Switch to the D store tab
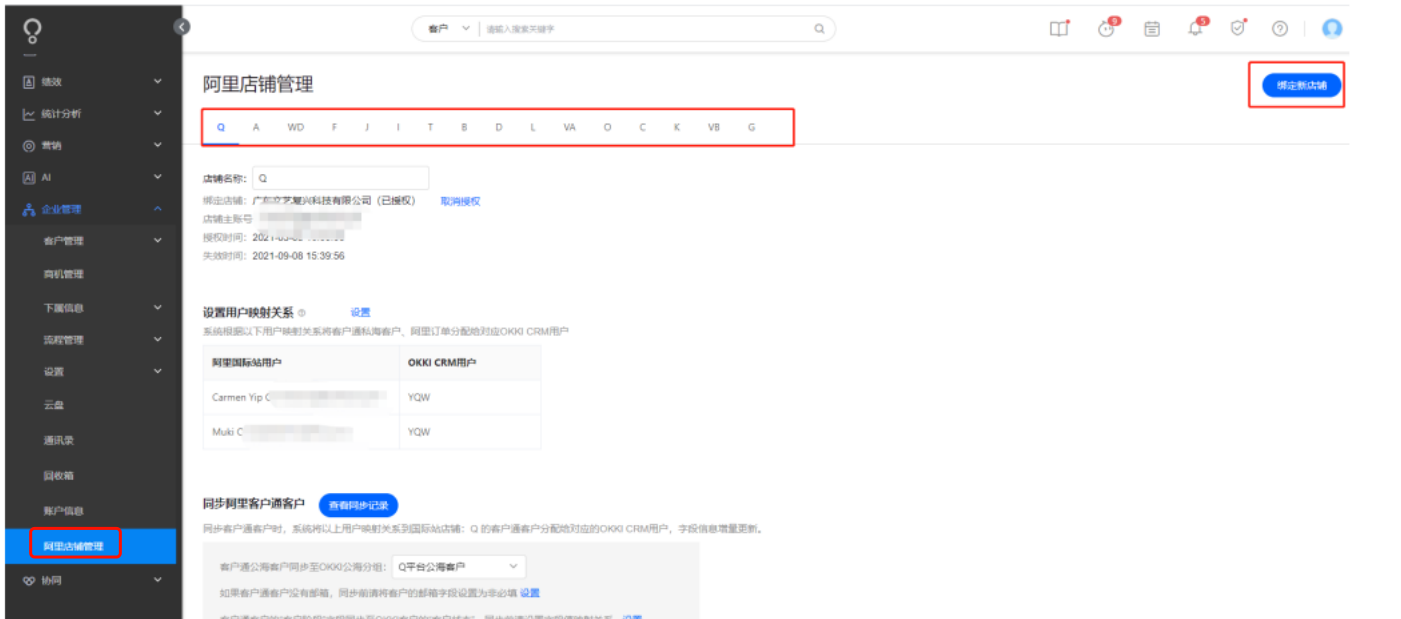Viewport: 1401px width, 619px height. tap(499, 127)
